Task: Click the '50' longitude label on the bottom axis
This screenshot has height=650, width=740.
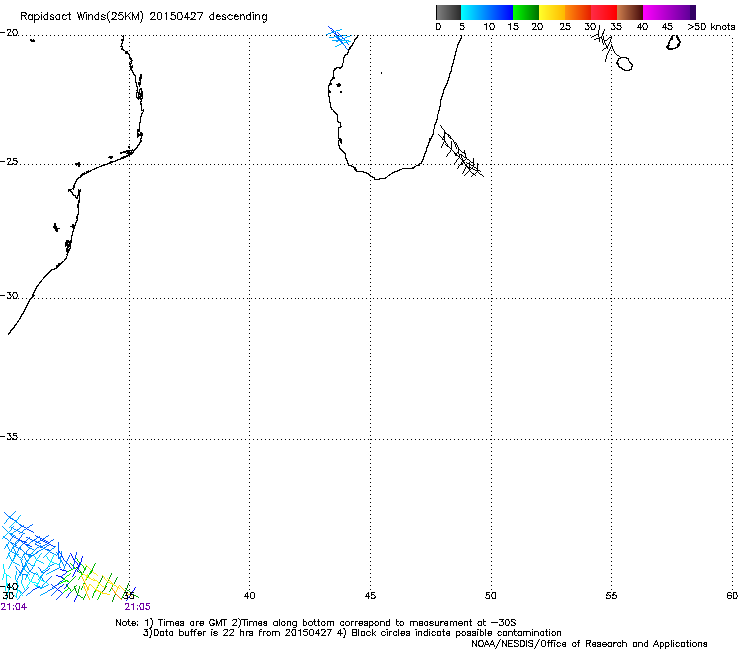Action: tap(491, 596)
